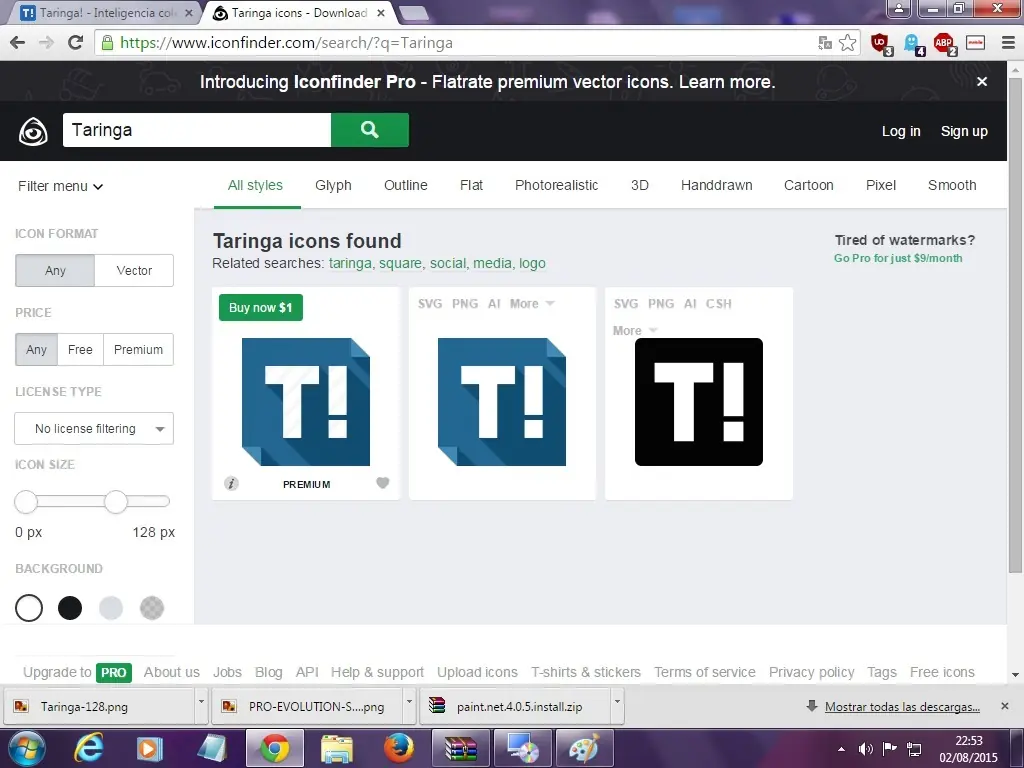Click the browser address bar URL
This screenshot has height=768, width=1024.
[286, 43]
